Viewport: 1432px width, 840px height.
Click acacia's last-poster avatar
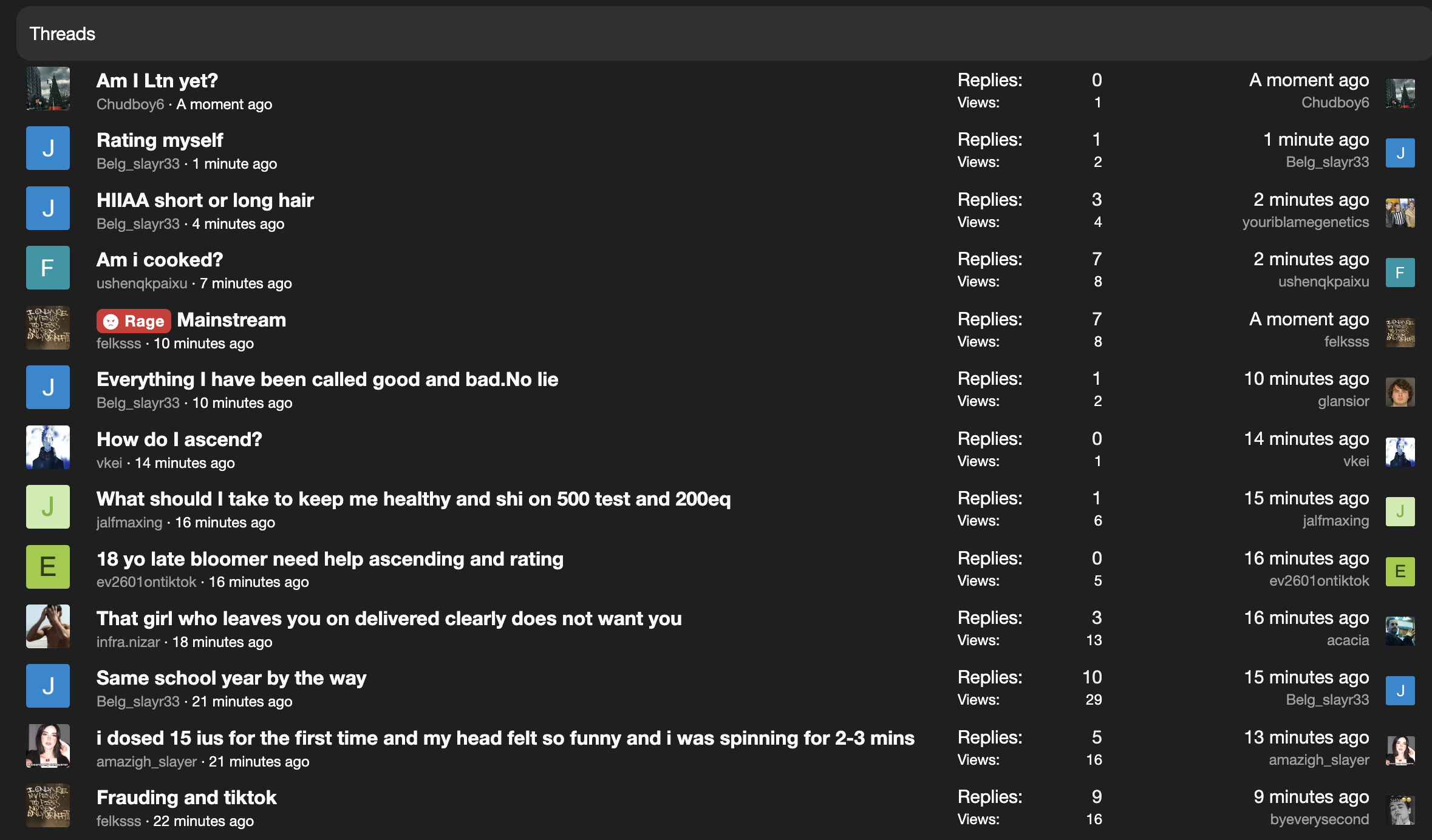pos(1400,631)
